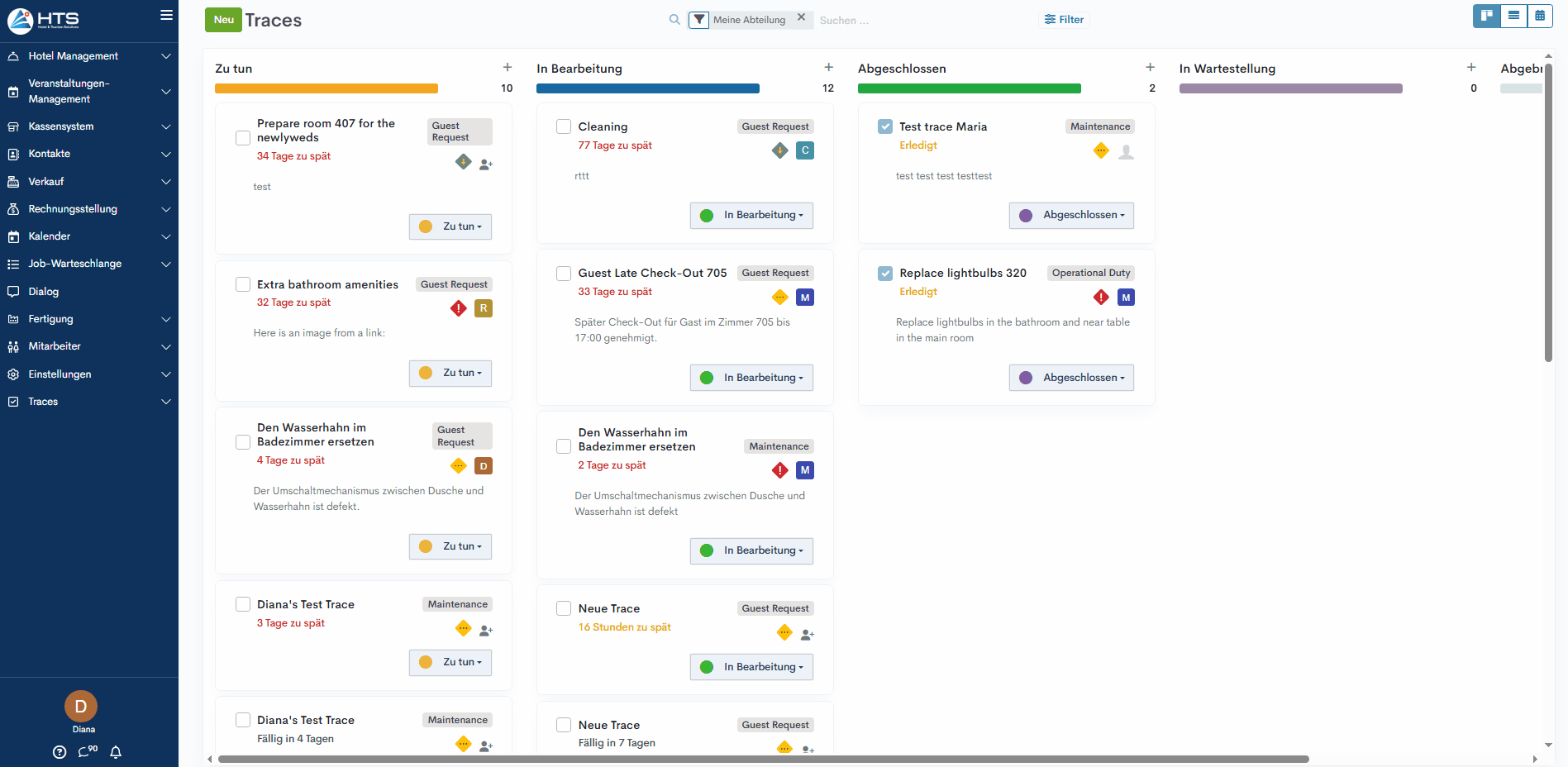The height and width of the screenshot is (767, 1568).
Task: Add a trace to the Zu tun column
Action: [x=507, y=68]
